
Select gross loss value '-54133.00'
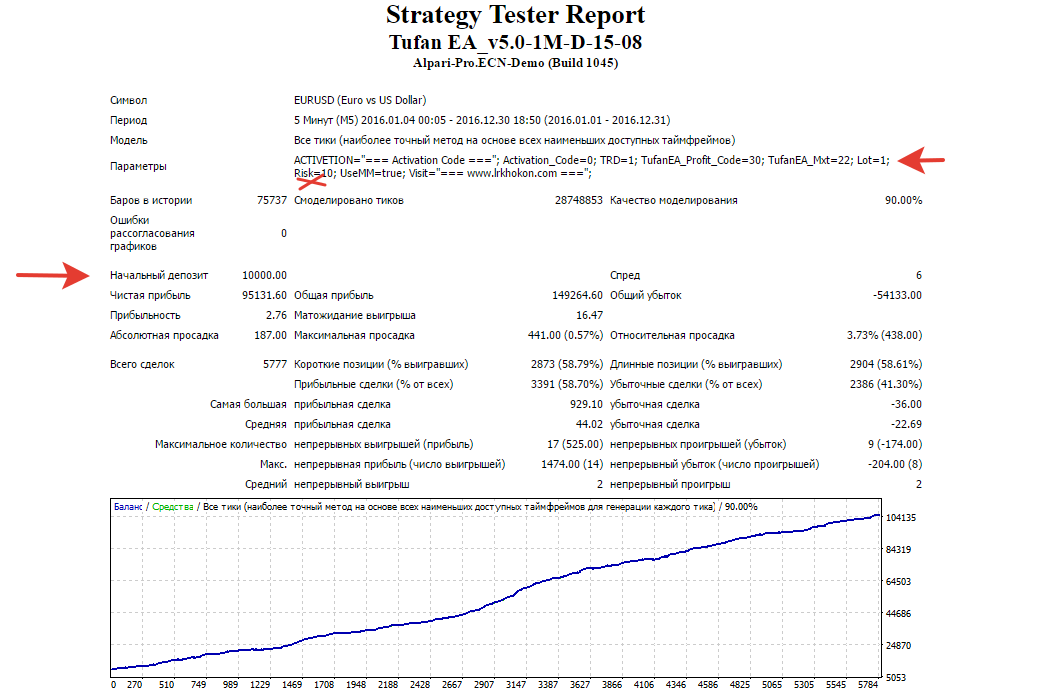pyautogui.click(x=897, y=296)
